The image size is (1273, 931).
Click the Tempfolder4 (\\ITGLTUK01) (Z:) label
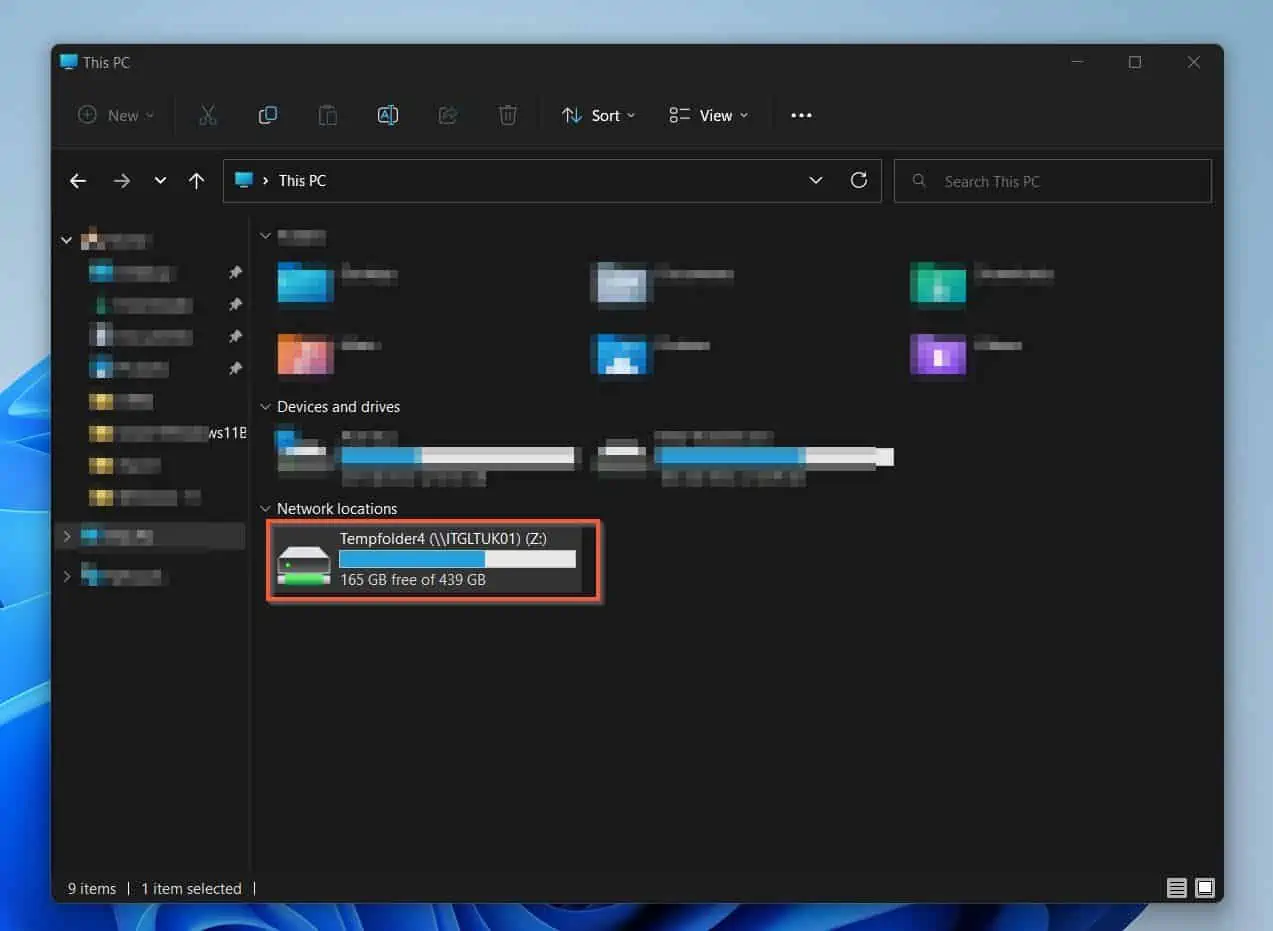tap(442, 539)
